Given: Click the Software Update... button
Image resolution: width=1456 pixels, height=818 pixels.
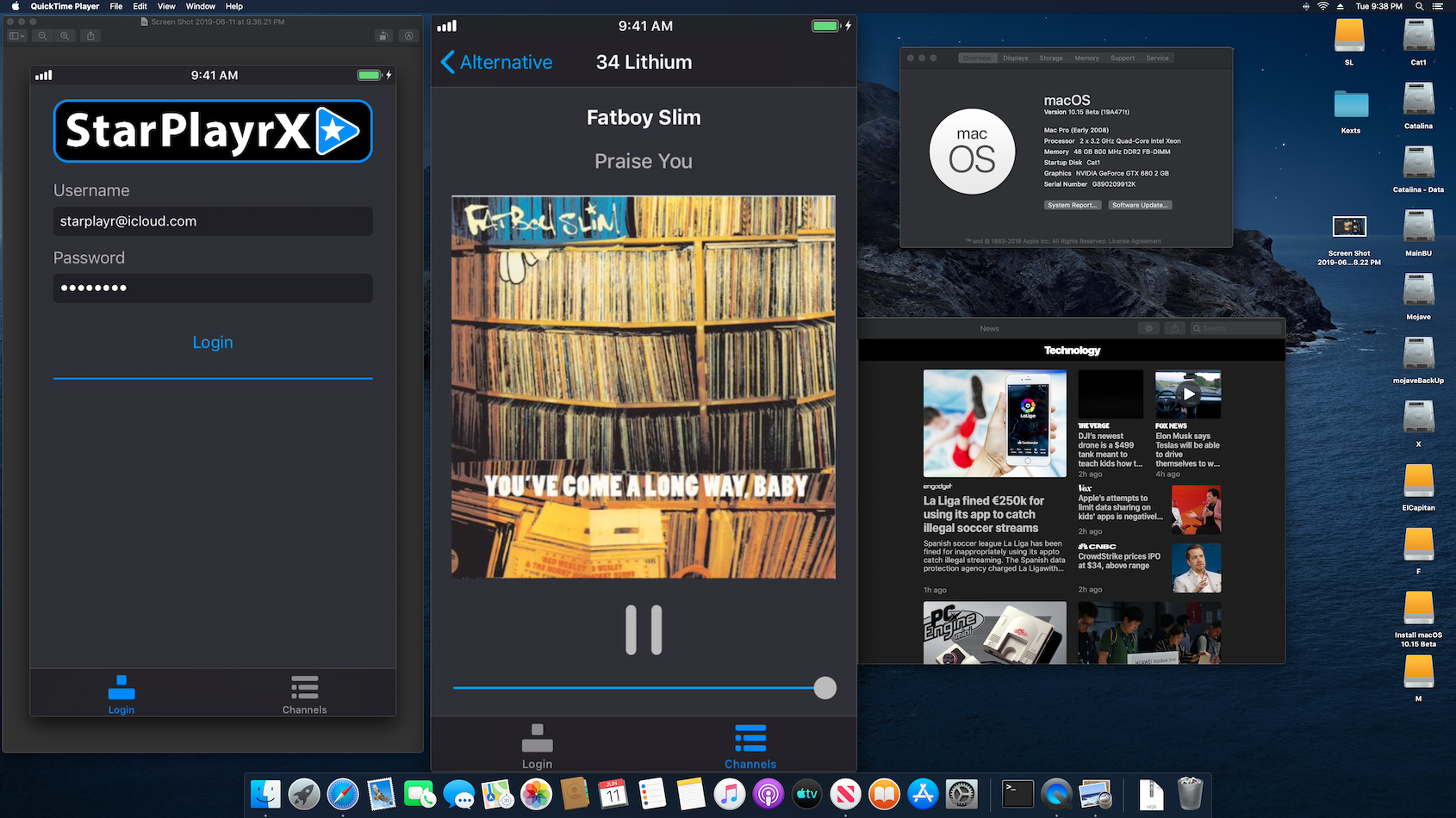Looking at the screenshot, I should [1140, 205].
